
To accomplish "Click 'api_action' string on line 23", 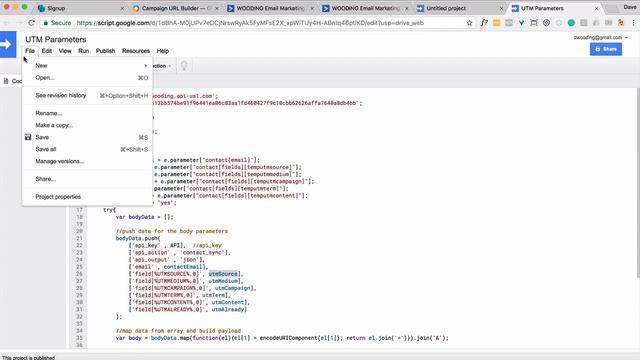I will tap(151, 253).
